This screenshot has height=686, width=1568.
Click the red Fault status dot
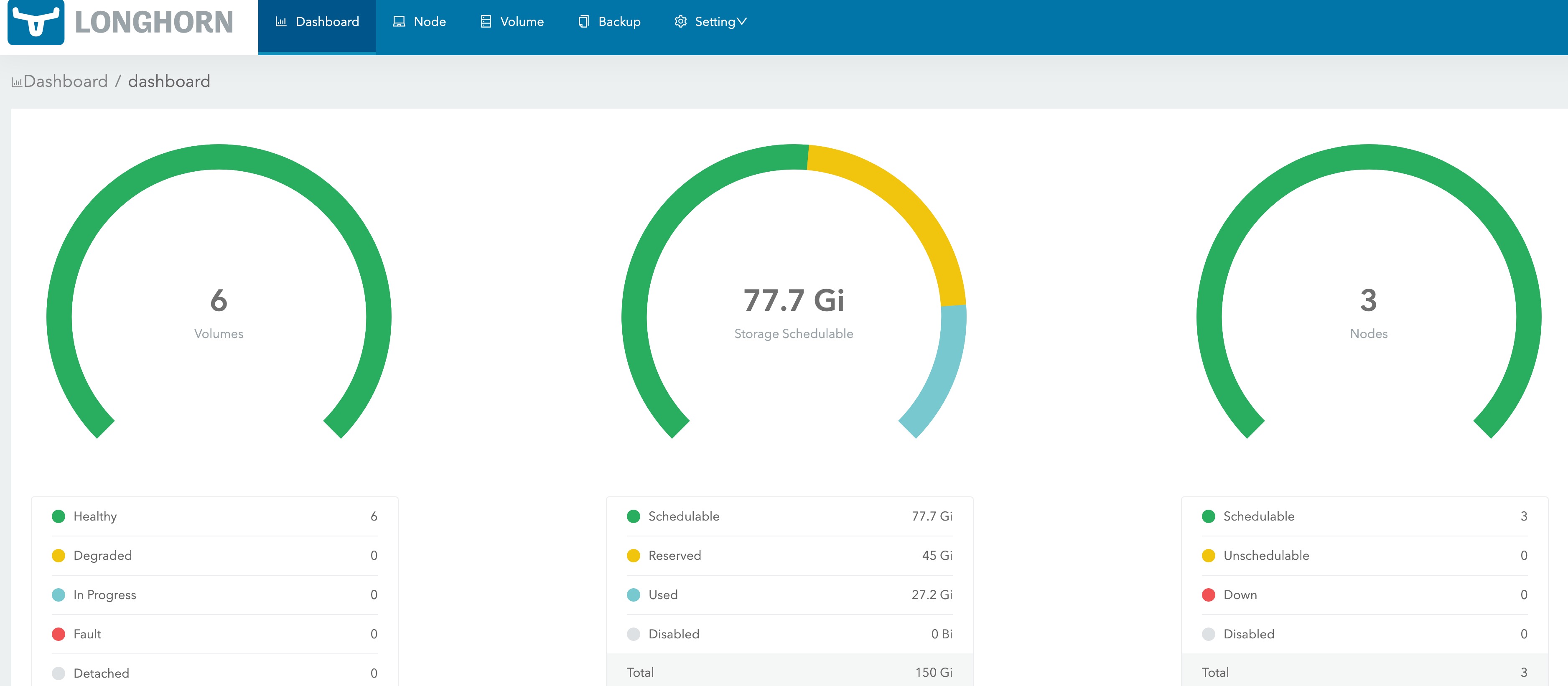[x=59, y=634]
